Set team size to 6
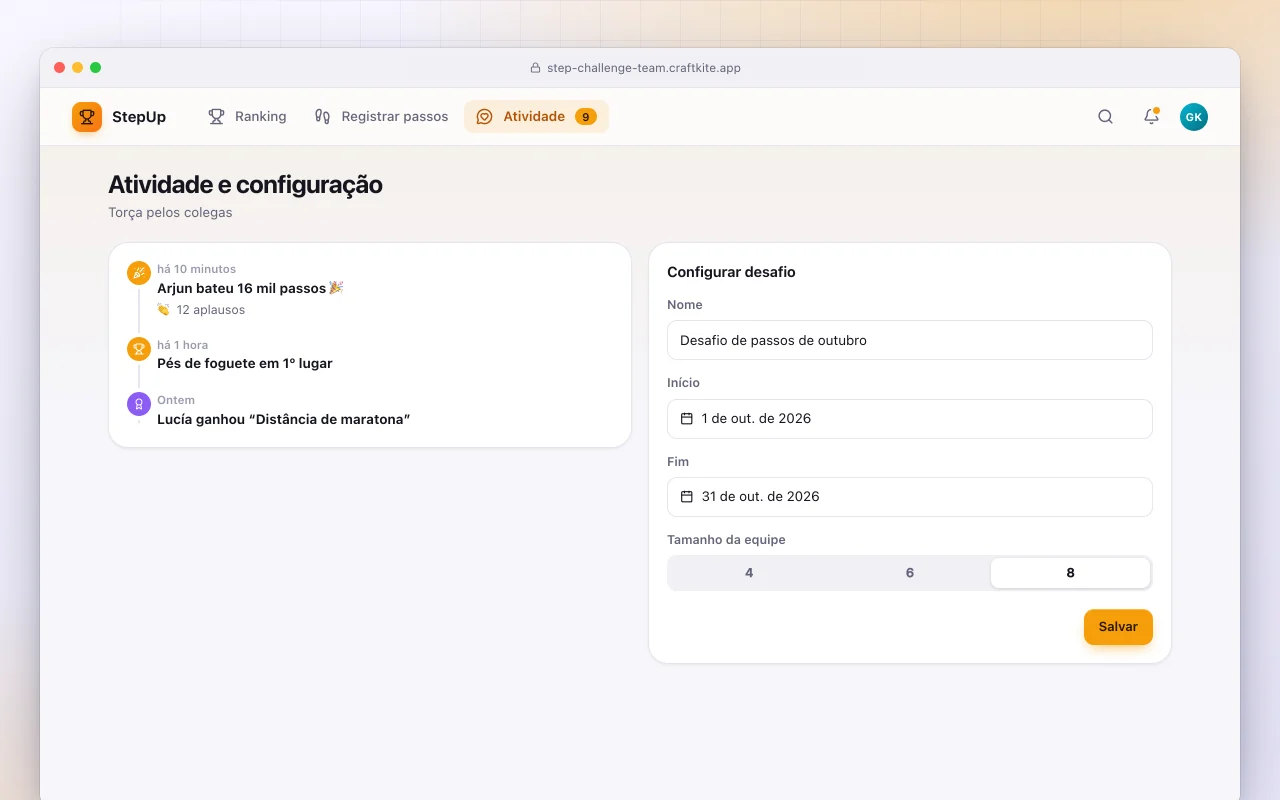 (x=910, y=573)
